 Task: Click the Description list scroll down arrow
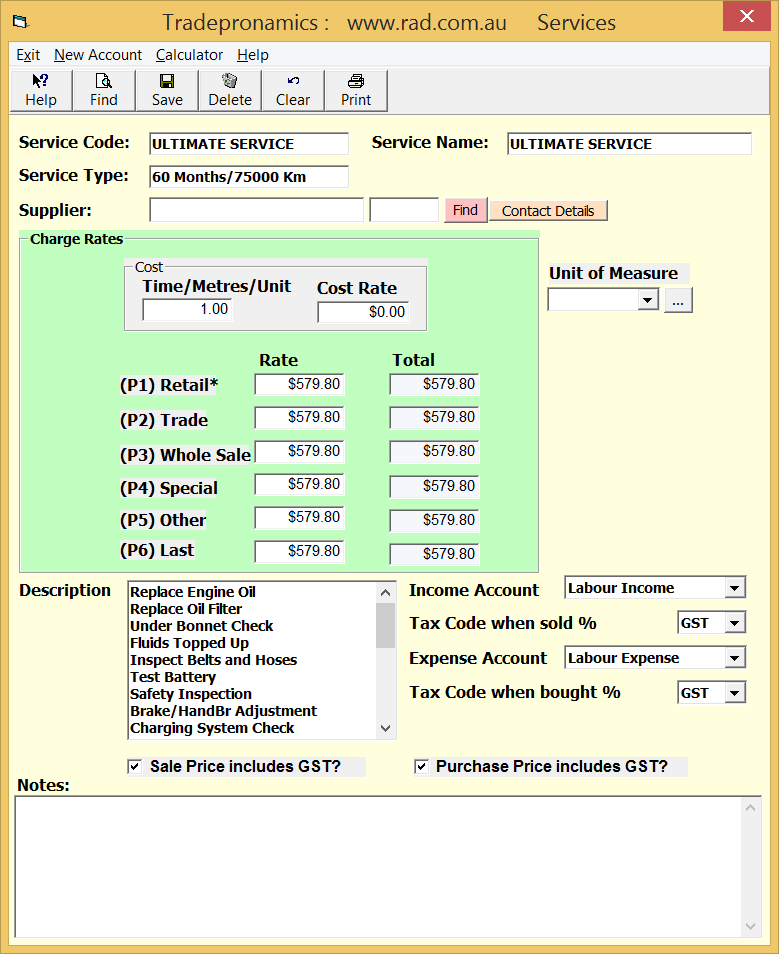(x=385, y=728)
